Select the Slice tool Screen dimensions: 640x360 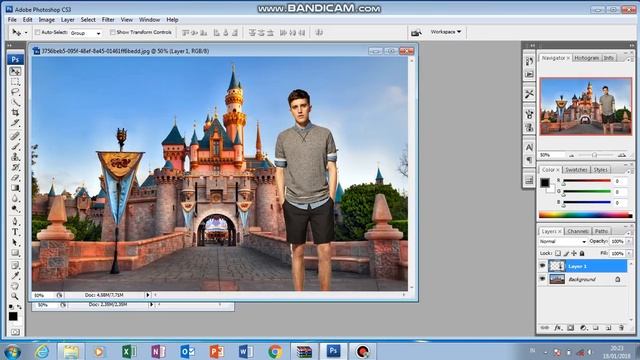[15, 123]
